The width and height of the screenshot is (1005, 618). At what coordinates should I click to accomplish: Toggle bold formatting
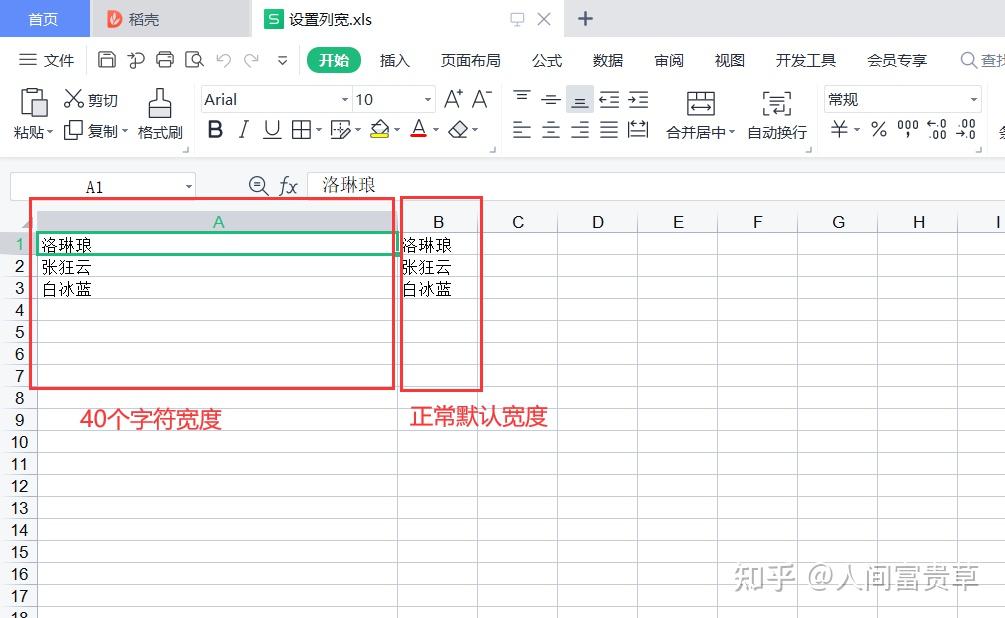[215, 130]
